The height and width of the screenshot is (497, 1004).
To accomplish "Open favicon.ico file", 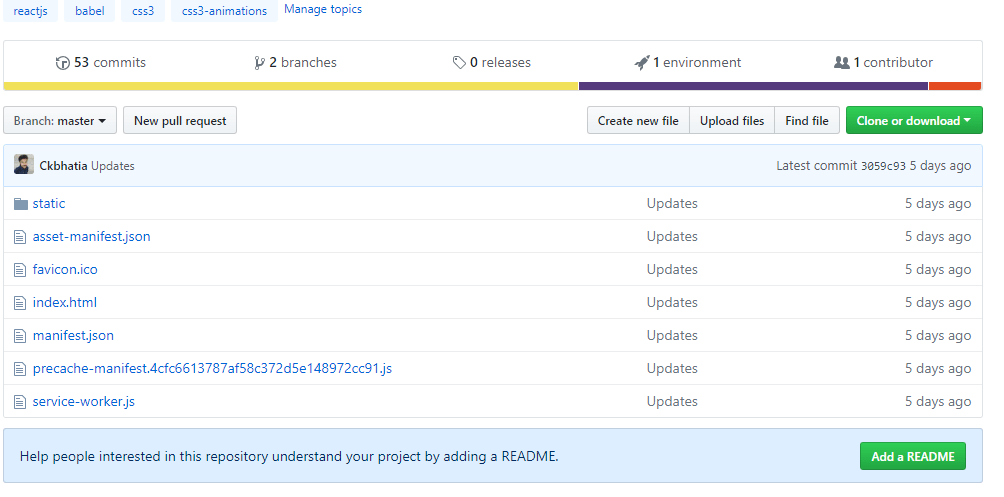I will (65, 270).
